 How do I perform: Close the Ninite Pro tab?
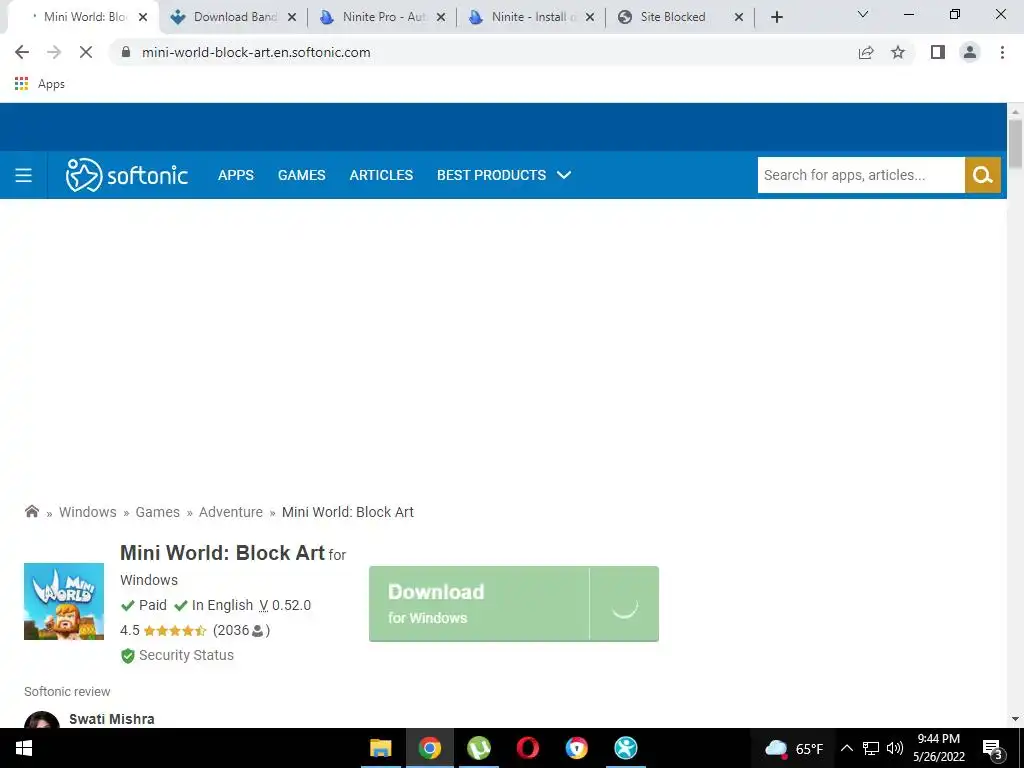coord(441,17)
